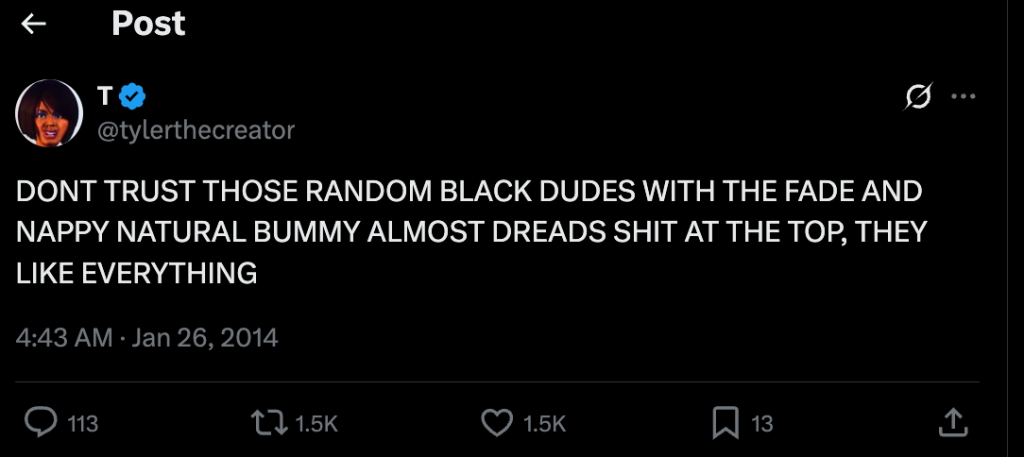Viewport: 1024px width, 457px height.
Task: Share the post with the upload arrow
Action: [953, 423]
